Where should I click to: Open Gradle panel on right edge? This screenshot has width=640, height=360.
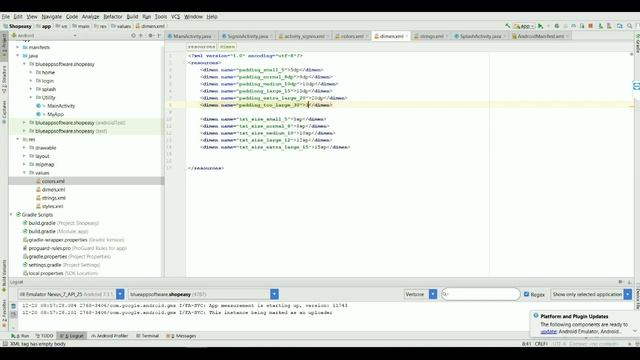coord(637,43)
